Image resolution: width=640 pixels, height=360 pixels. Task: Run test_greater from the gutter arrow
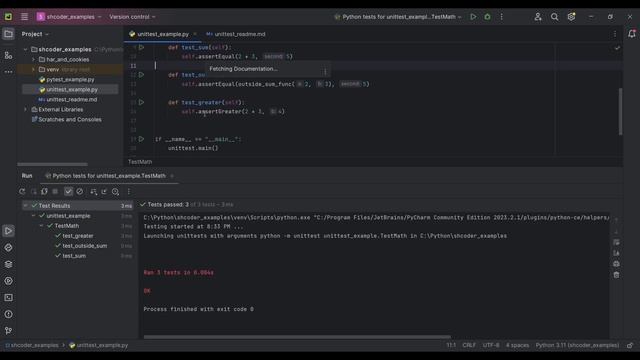[141, 102]
